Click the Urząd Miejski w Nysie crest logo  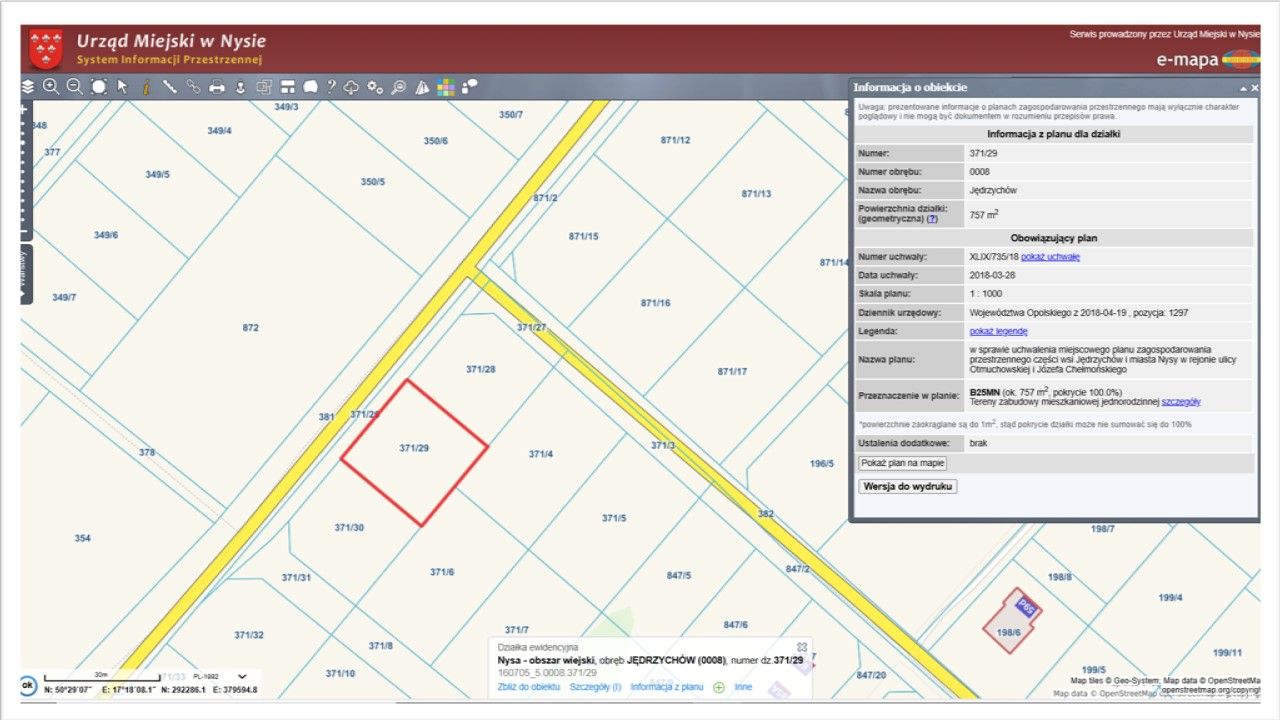point(46,48)
